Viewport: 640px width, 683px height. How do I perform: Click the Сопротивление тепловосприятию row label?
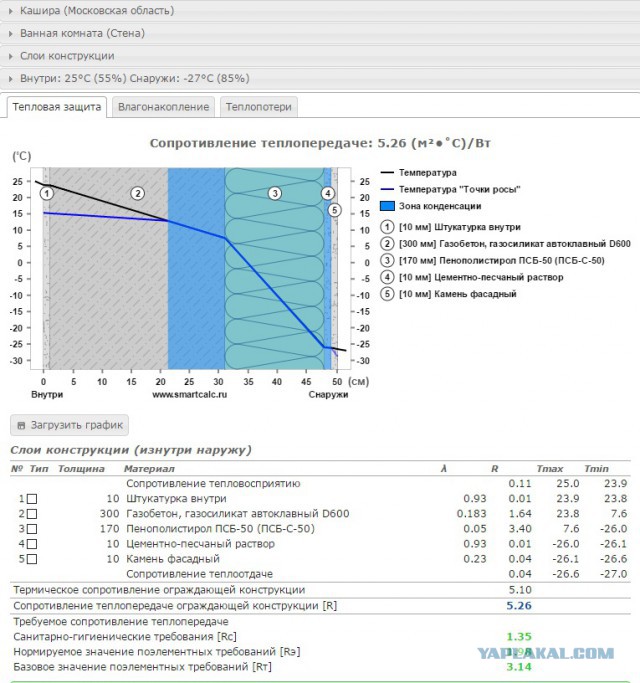pyautogui.click(x=213, y=484)
